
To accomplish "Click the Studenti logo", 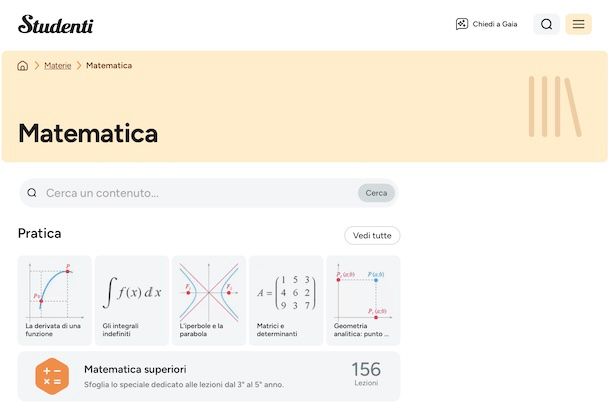I will [55, 24].
